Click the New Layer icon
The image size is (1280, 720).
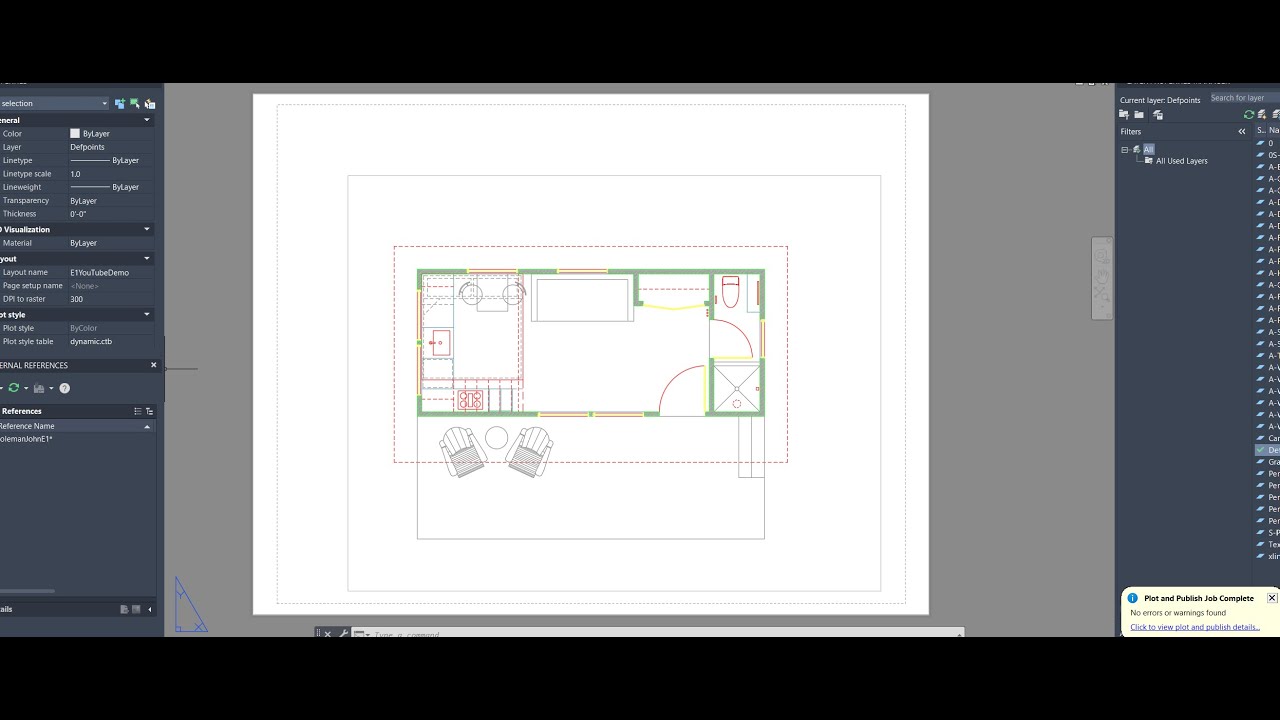tap(1262, 115)
